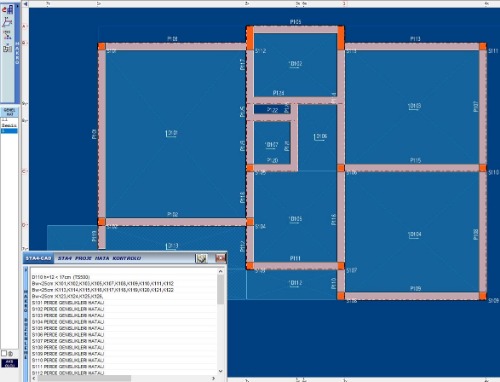Click the scroll up arrow in error list

click(220, 271)
